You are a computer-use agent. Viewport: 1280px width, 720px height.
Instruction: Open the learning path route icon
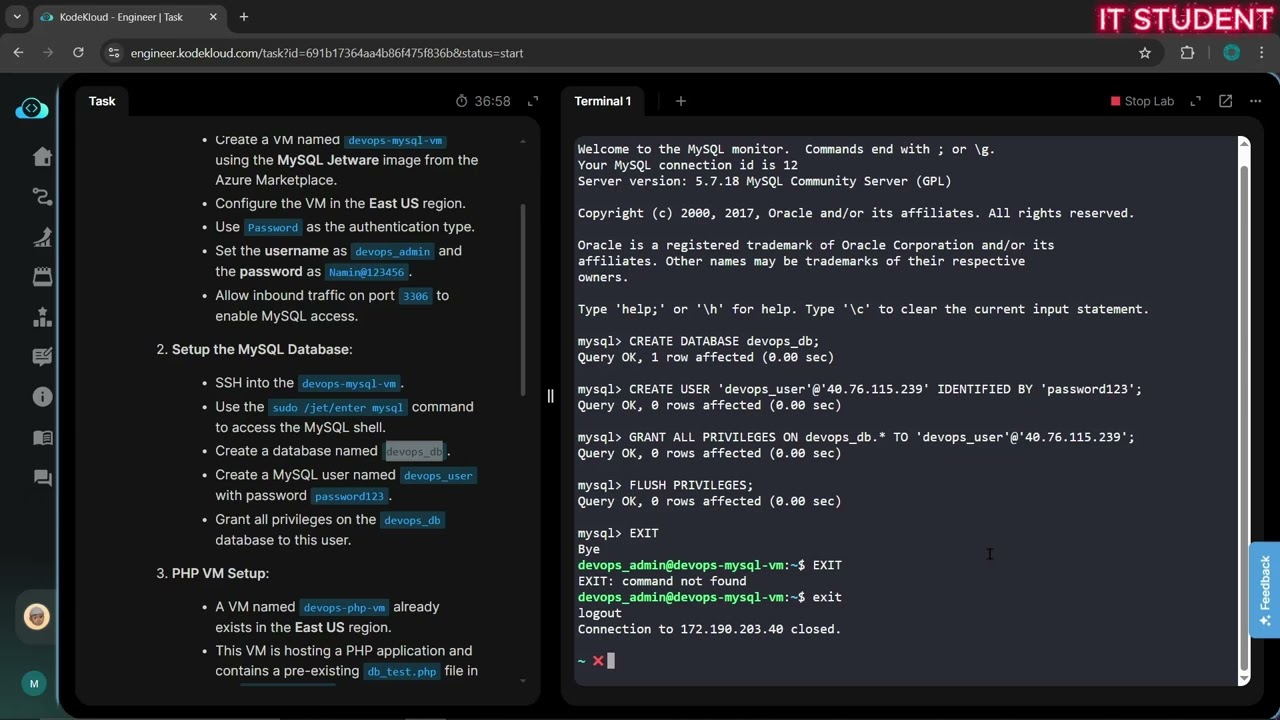(x=42, y=196)
